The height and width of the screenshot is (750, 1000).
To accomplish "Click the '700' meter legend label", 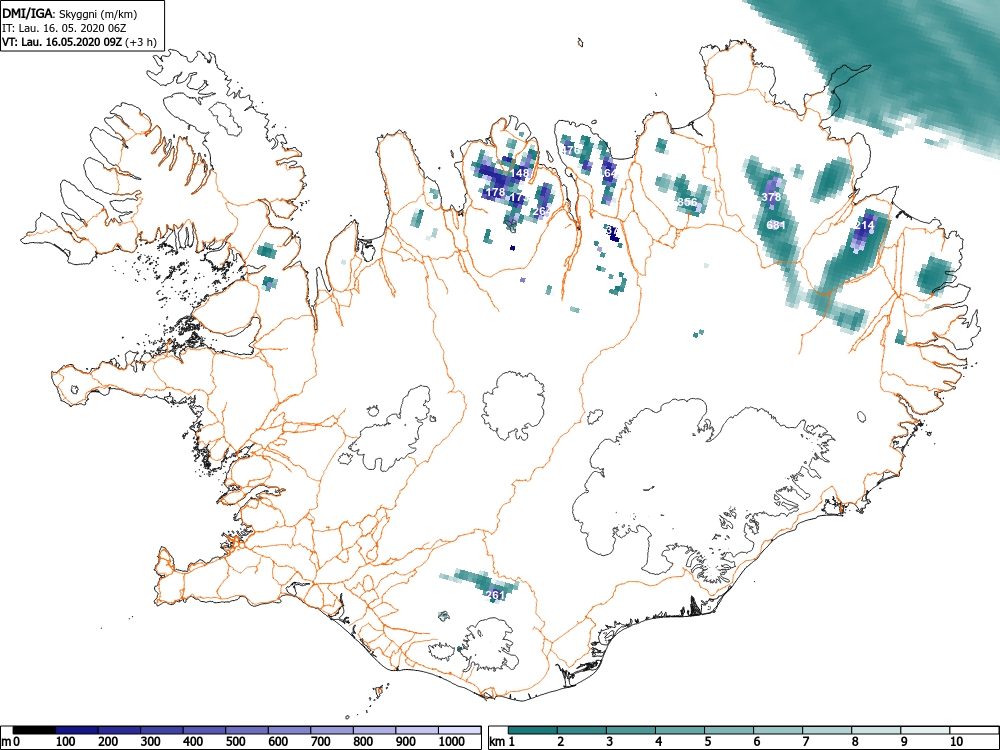I will tap(321, 742).
